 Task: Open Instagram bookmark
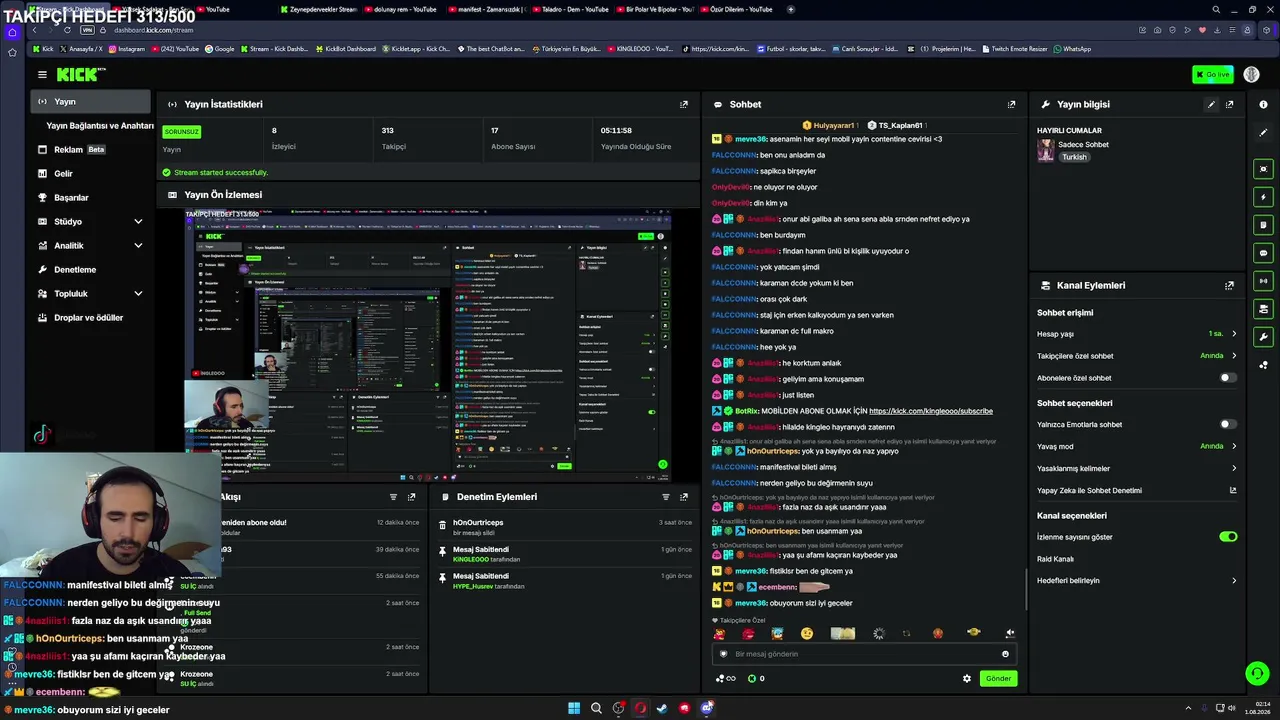pyautogui.click(x=126, y=49)
